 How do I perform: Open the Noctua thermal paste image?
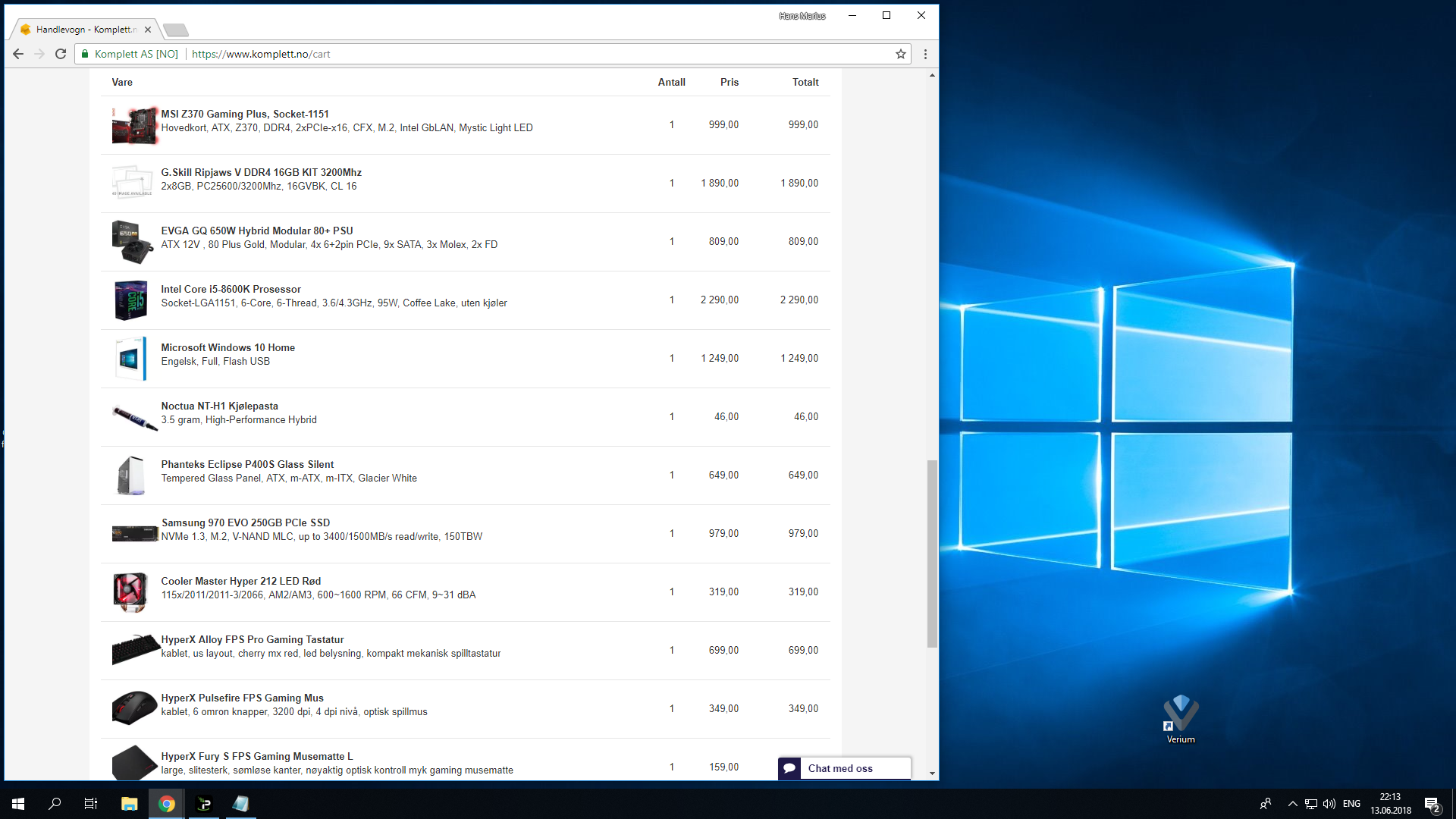[x=135, y=417]
